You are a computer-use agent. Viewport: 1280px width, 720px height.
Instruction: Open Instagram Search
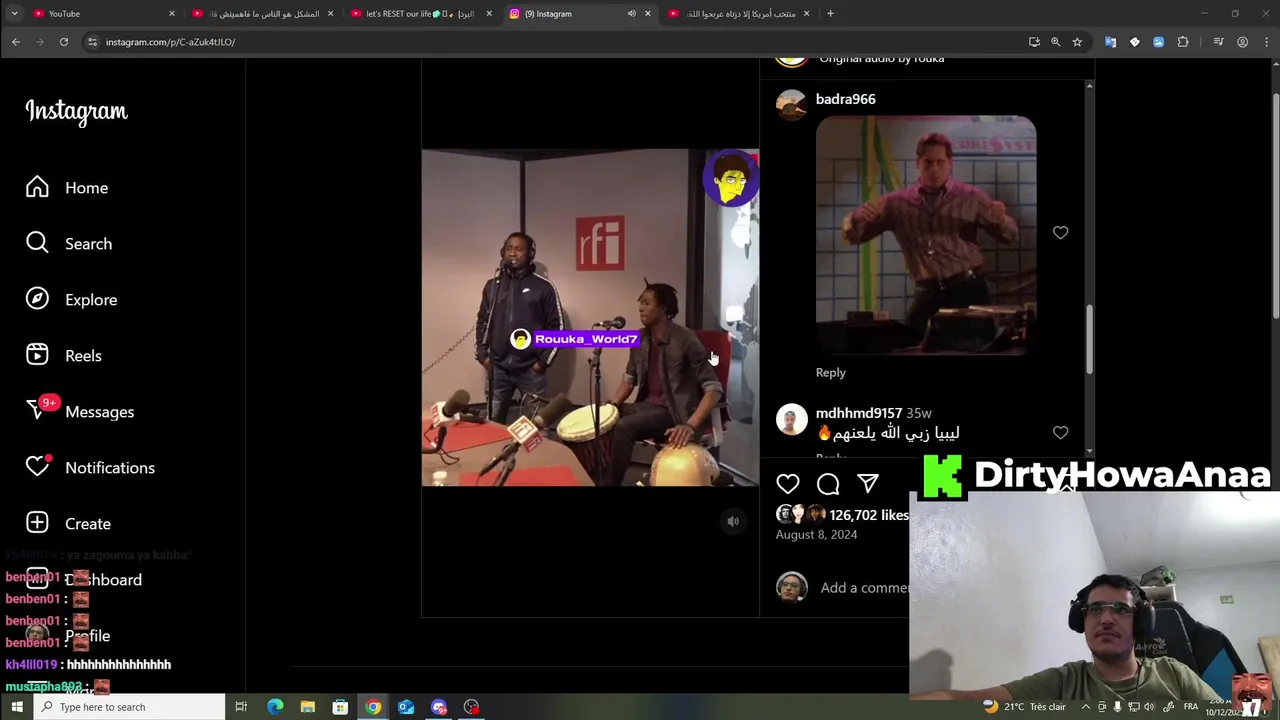click(x=69, y=244)
